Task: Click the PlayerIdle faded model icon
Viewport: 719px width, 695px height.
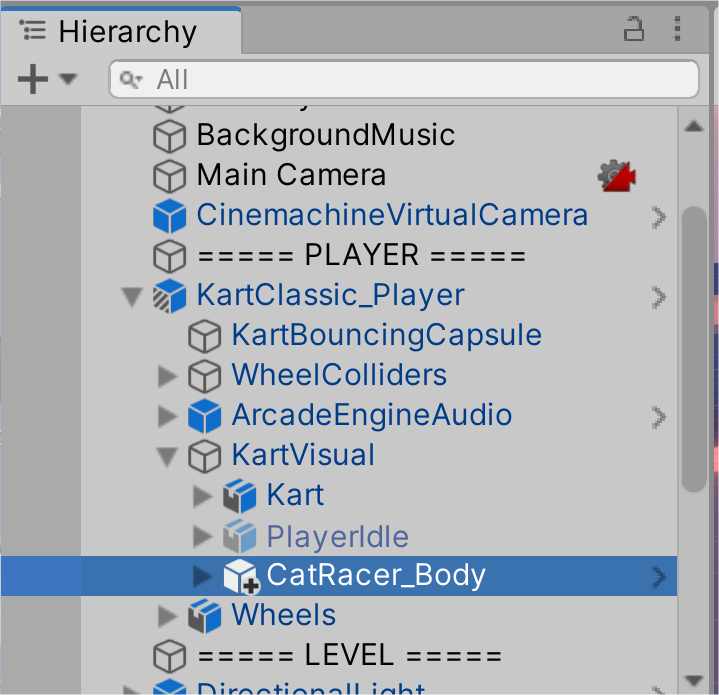Action: tap(239, 536)
